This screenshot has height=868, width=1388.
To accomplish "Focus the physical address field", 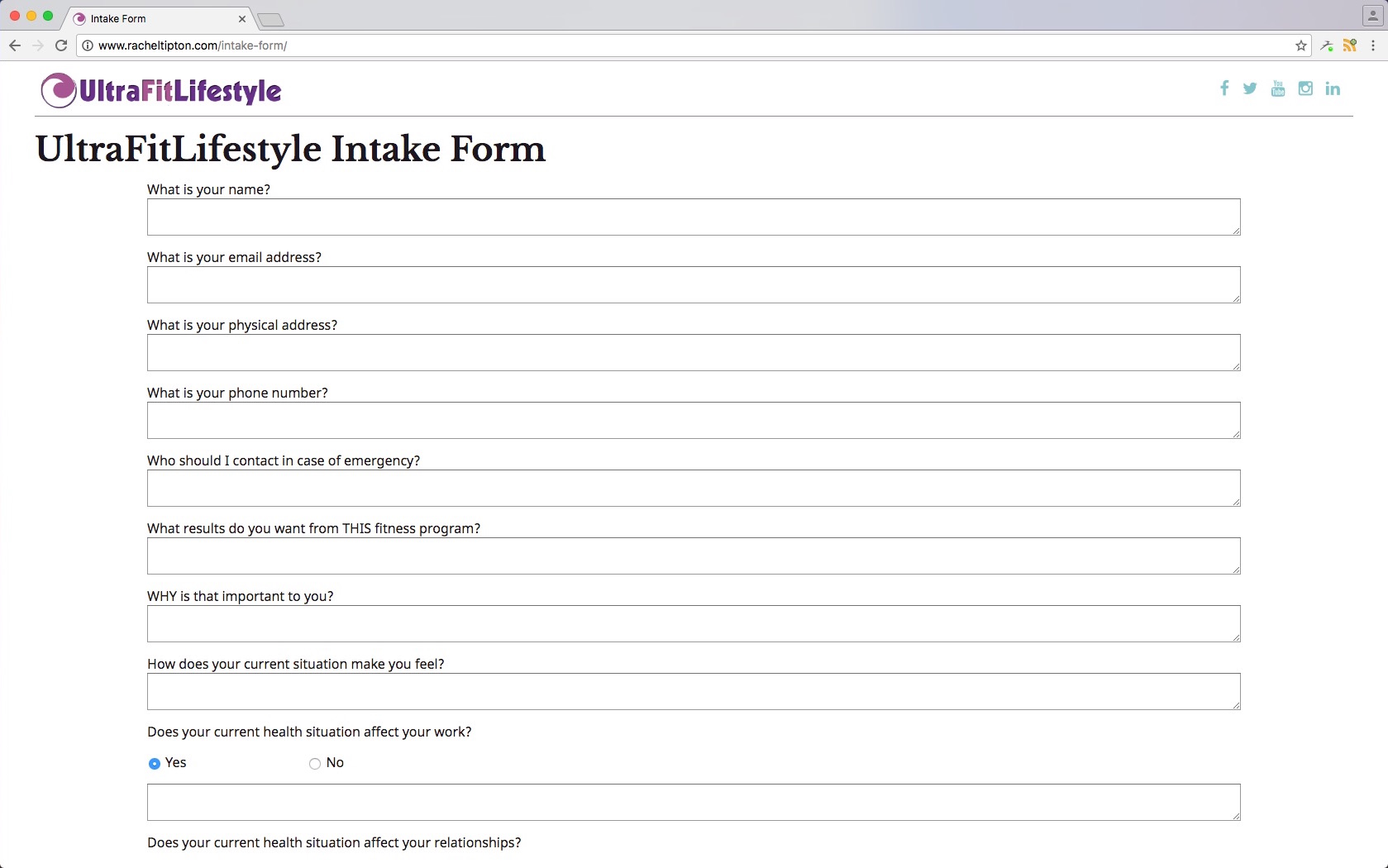I will pos(694,352).
